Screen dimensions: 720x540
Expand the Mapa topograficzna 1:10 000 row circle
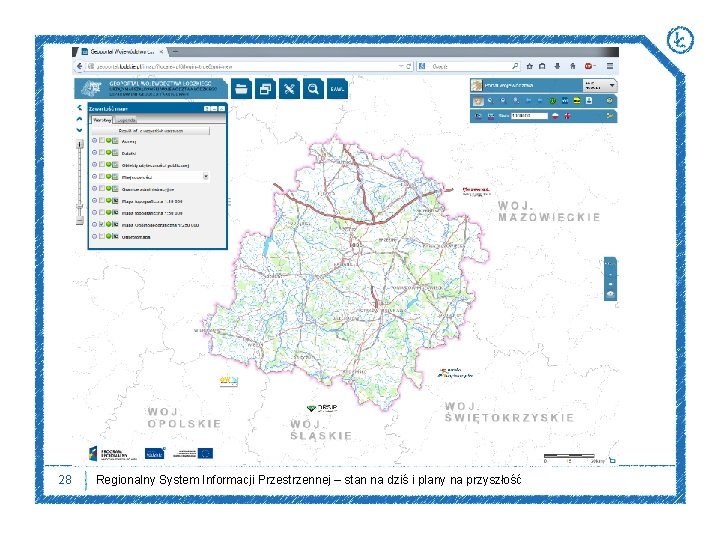95,201
